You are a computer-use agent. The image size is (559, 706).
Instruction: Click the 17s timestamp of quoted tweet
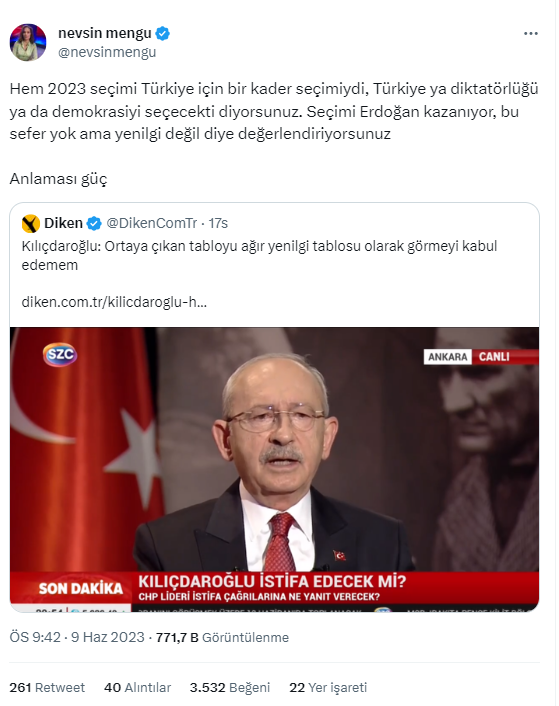218,223
